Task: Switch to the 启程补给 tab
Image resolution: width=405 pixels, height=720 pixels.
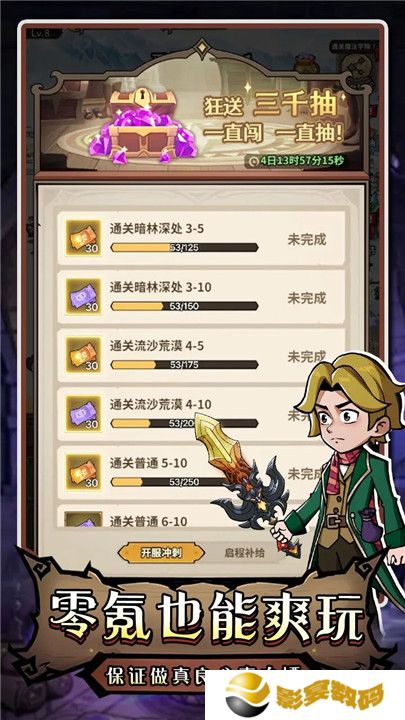Action: pos(244,552)
